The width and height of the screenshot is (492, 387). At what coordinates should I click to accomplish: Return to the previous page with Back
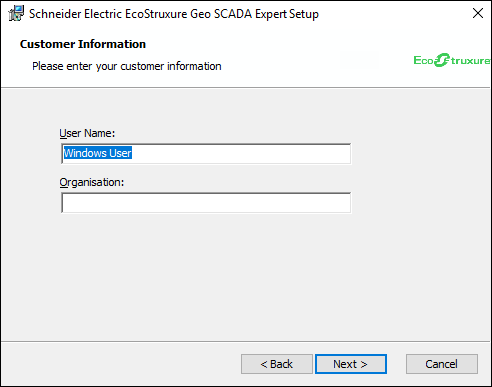(277, 364)
